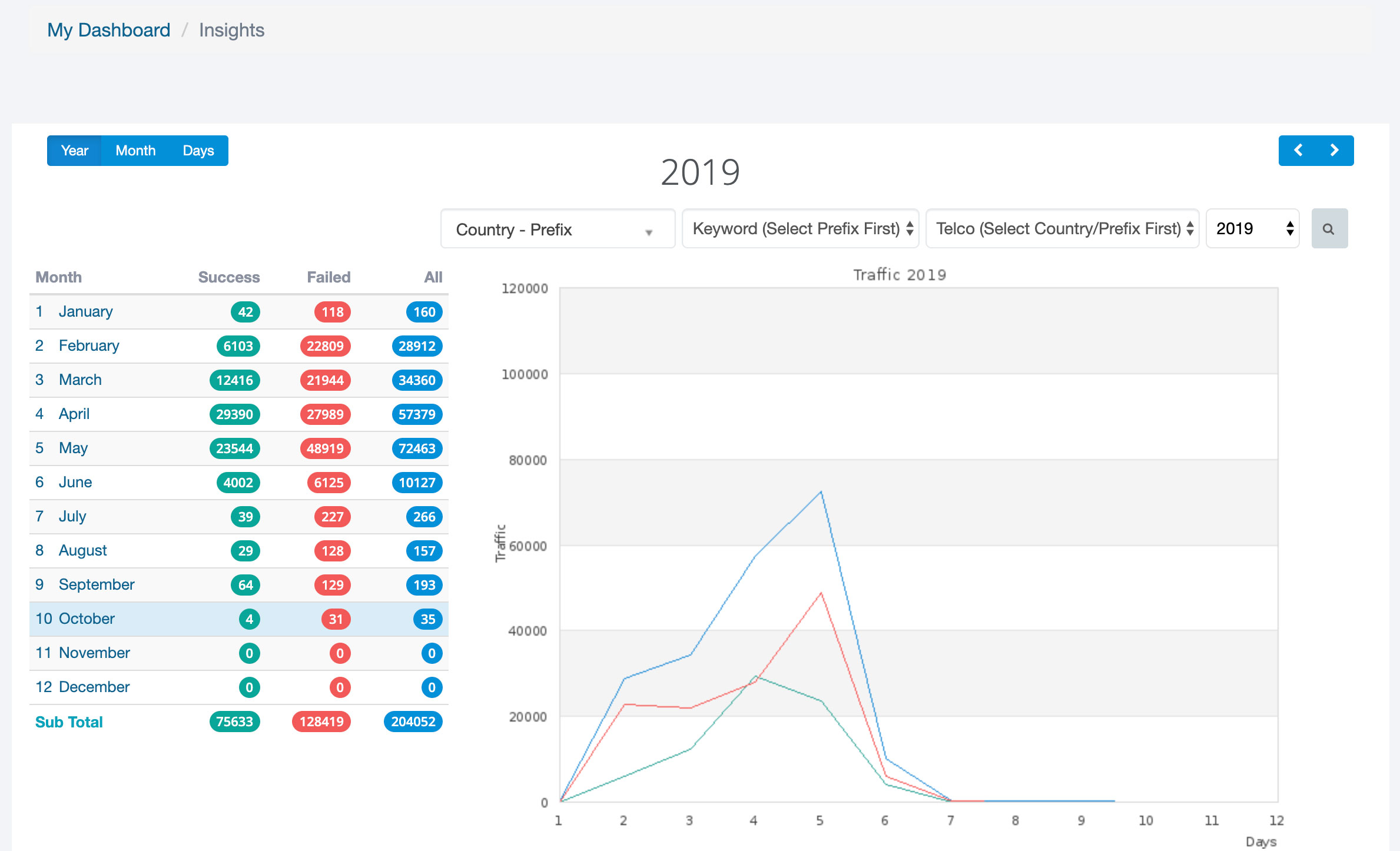Click February failed badge 22809
The height and width of the screenshot is (851, 1400).
pos(325,346)
